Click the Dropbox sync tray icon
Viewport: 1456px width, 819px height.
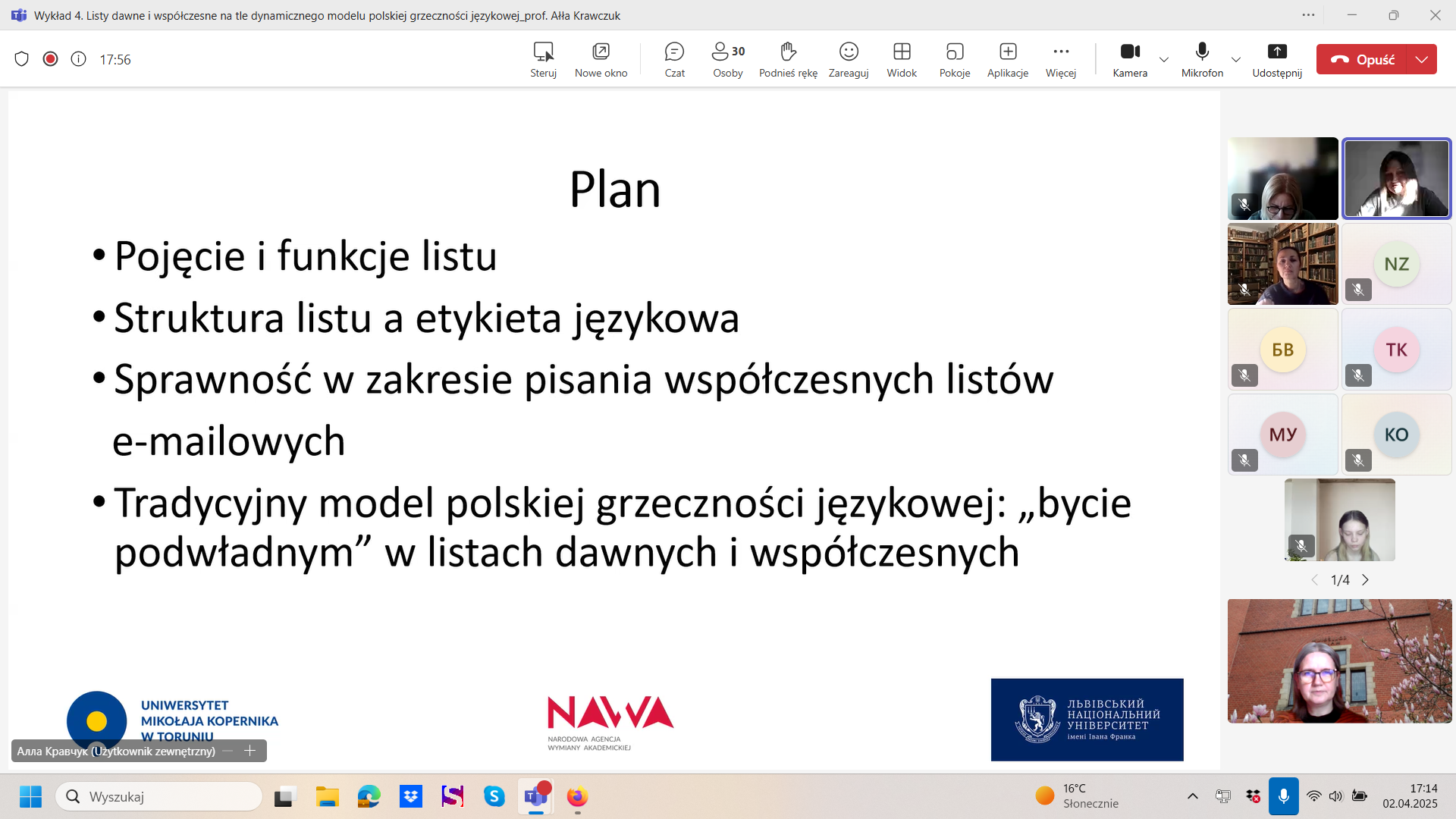click(x=1253, y=796)
